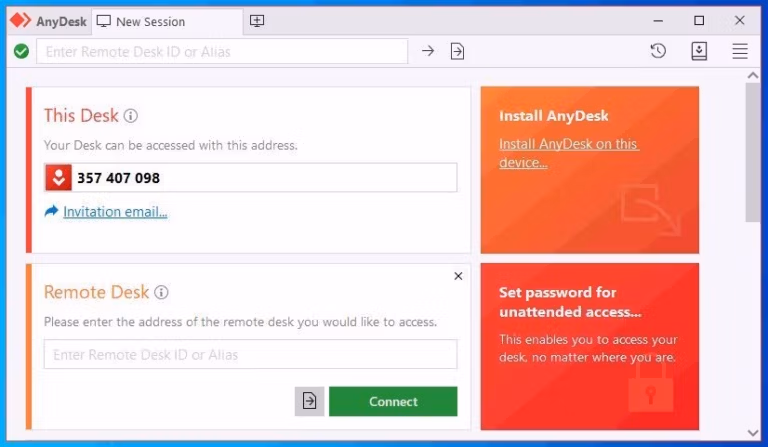768x447 pixels.
Task: Open the hamburger main menu
Action: (740, 51)
